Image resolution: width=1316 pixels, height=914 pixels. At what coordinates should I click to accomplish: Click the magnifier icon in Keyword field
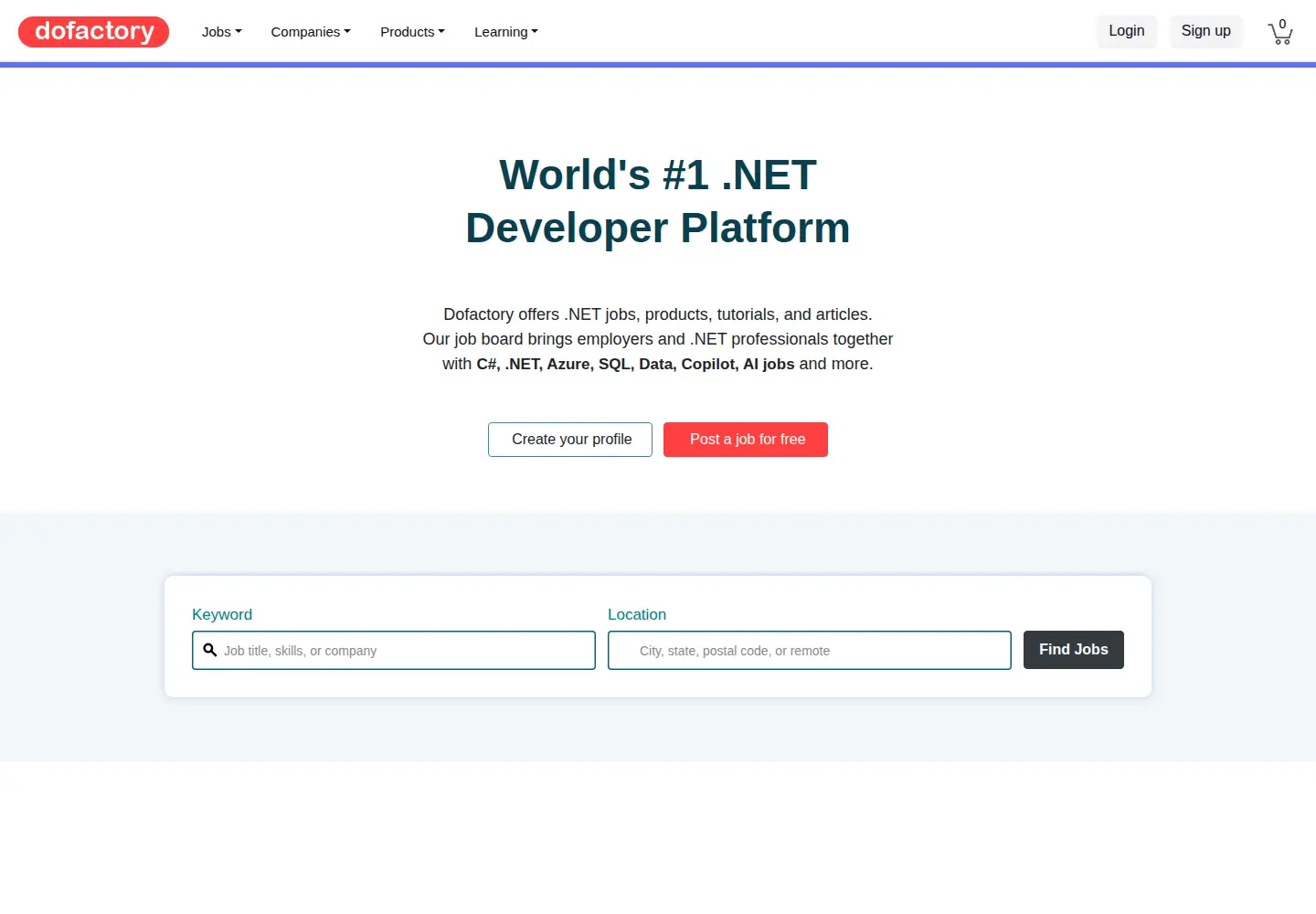(x=209, y=650)
